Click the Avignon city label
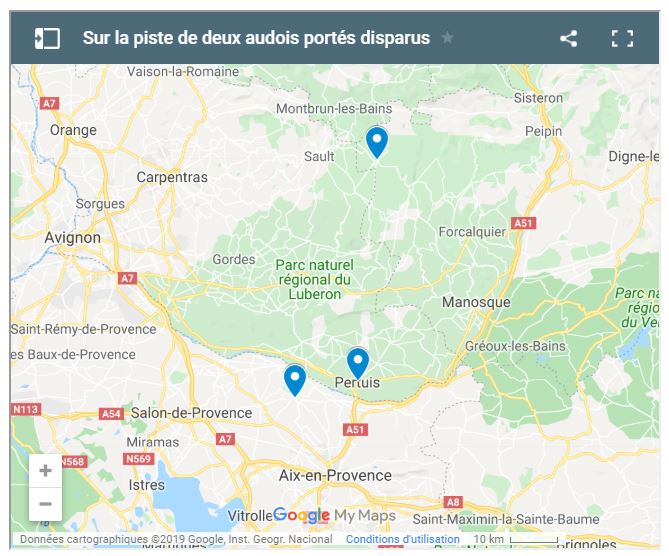Viewport: 669px width, 556px height. tap(73, 238)
